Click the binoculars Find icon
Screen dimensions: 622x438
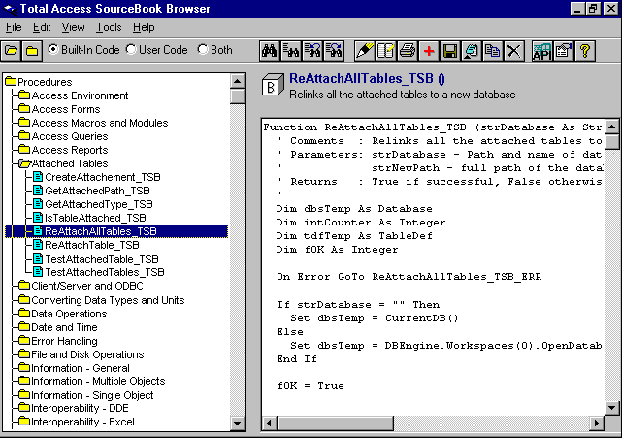tap(269, 51)
